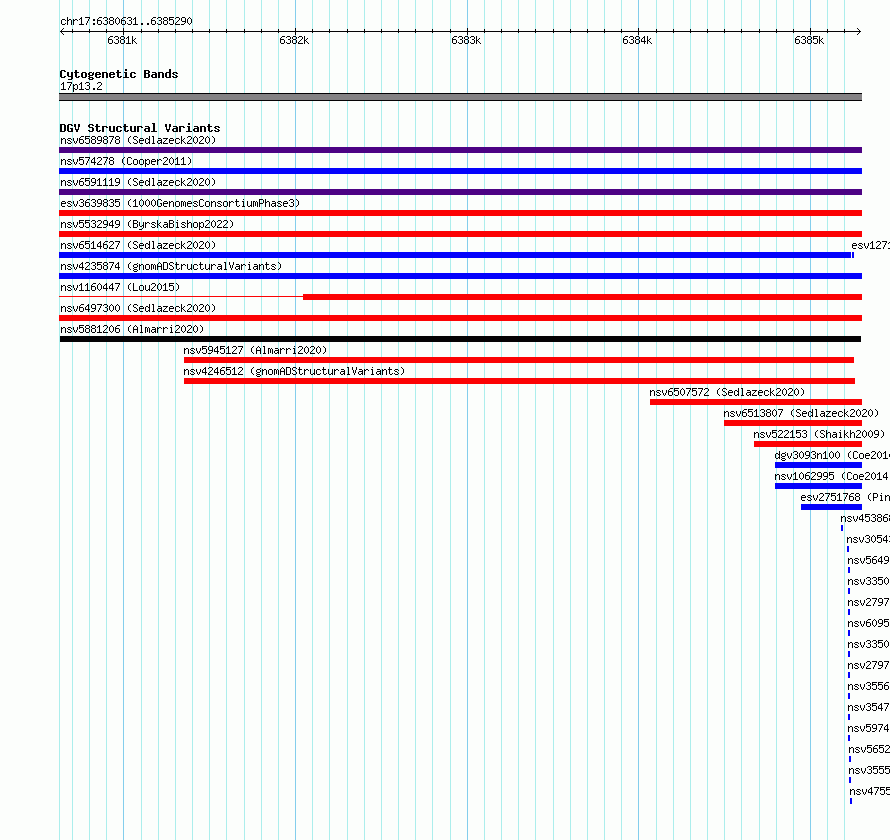Open the esv3639835 (1000GenomesConsortiumPhase3) label

click(x=180, y=203)
